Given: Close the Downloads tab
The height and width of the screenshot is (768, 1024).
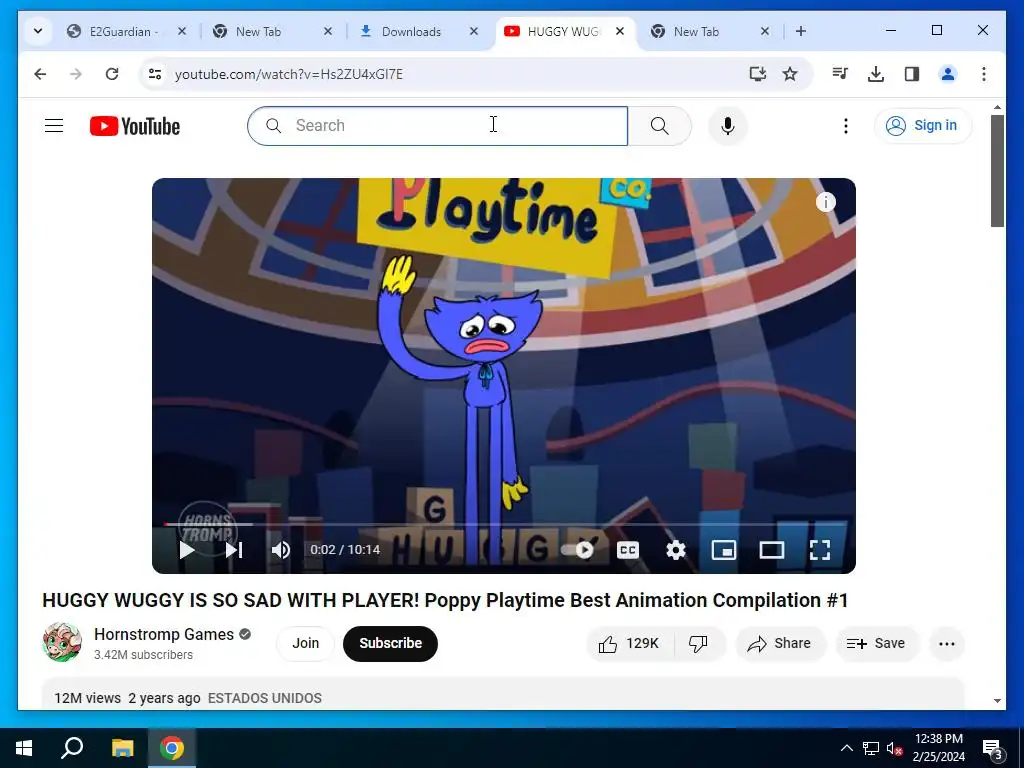Looking at the screenshot, I should [x=474, y=31].
